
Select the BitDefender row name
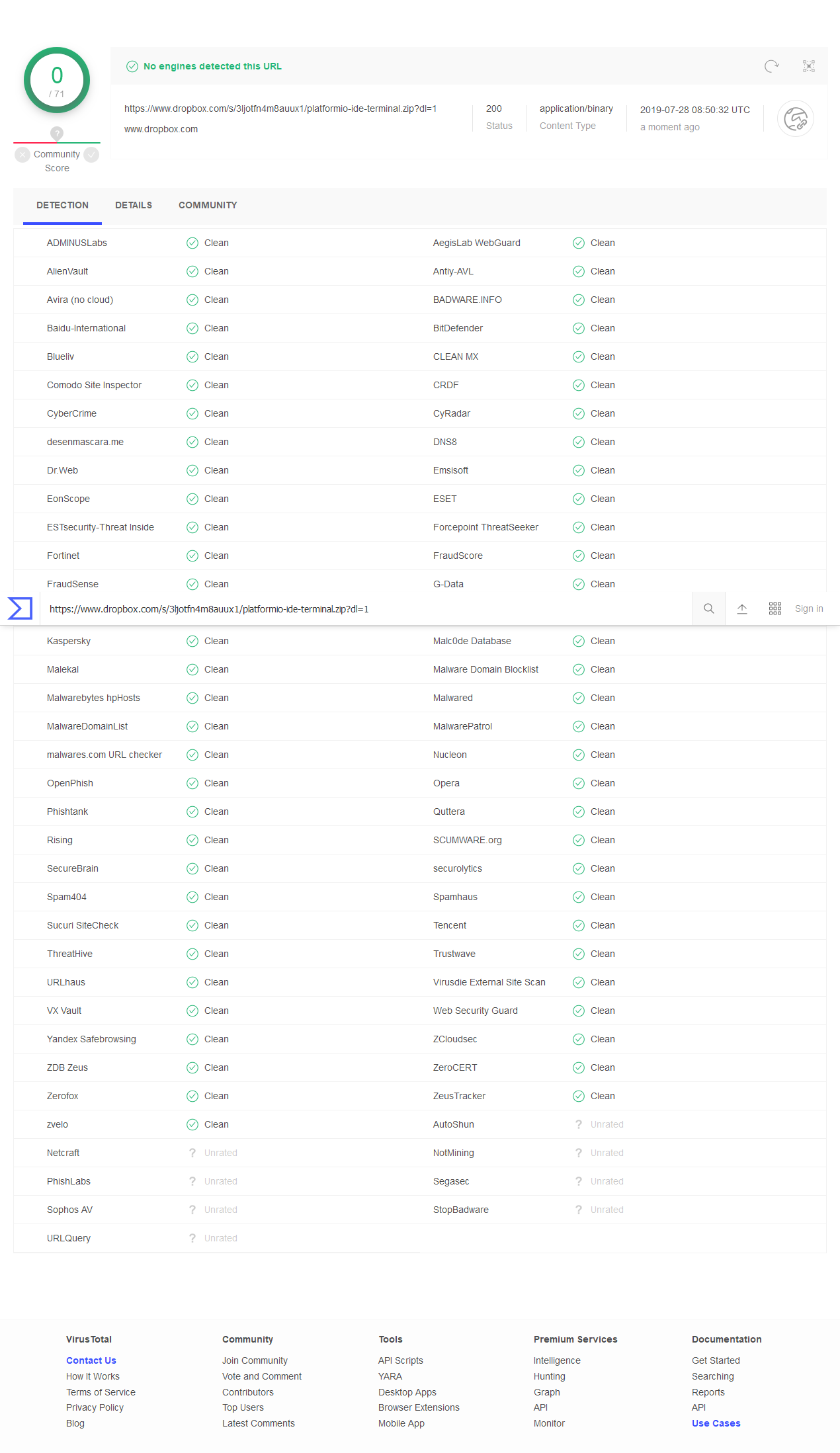click(x=458, y=328)
